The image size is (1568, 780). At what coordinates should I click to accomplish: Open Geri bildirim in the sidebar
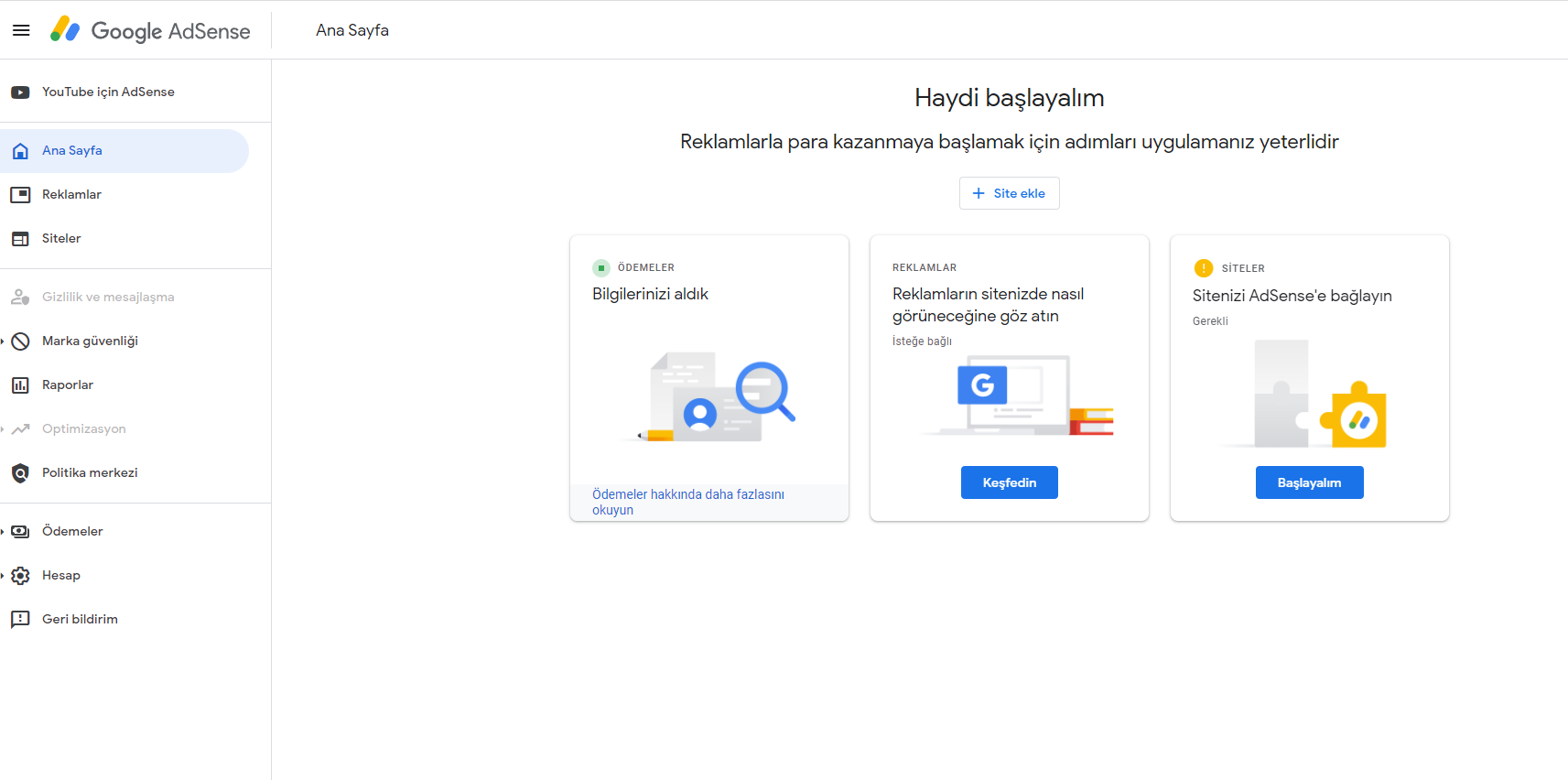coord(124,620)
